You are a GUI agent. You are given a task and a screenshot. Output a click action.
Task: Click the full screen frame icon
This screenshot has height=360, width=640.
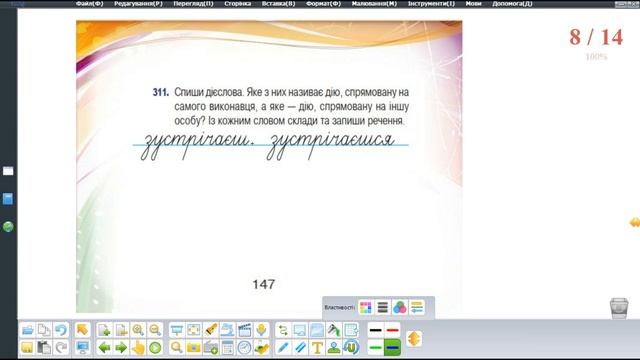pyautogui.click(x=193, y=330)
